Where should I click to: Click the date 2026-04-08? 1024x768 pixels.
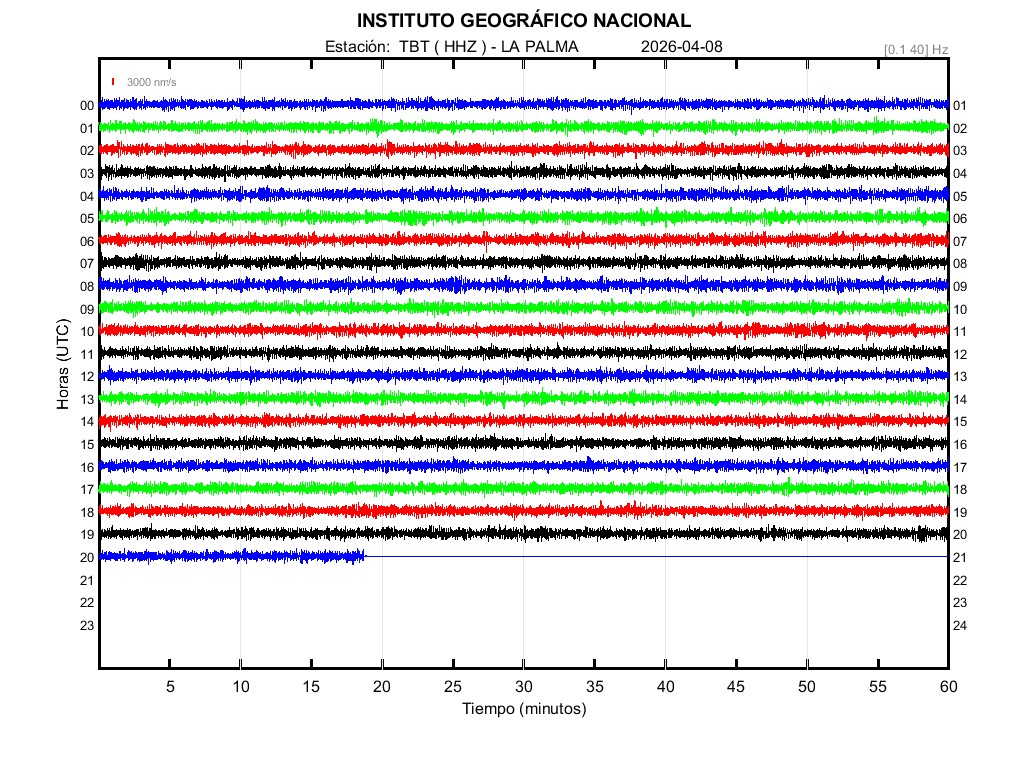coord(681,46)
